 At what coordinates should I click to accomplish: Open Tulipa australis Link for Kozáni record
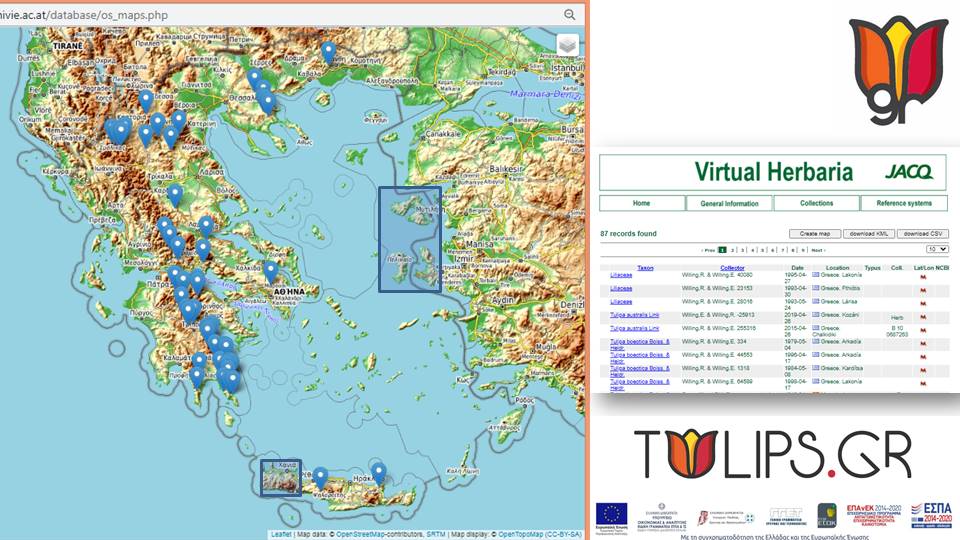click(634, 315)
